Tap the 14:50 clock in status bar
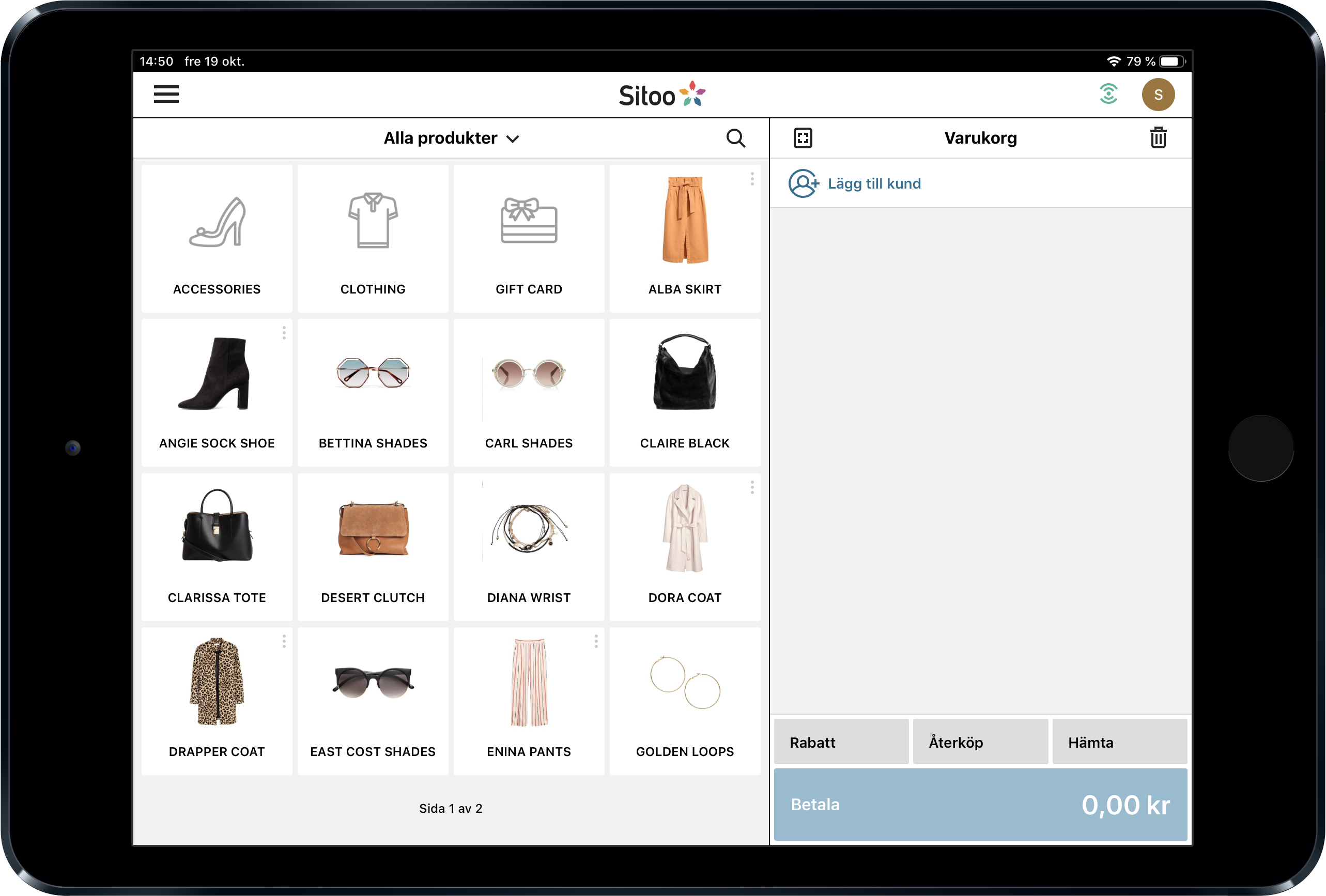The height and width of the screenshot is (896, 1326). tap(157, 61)
